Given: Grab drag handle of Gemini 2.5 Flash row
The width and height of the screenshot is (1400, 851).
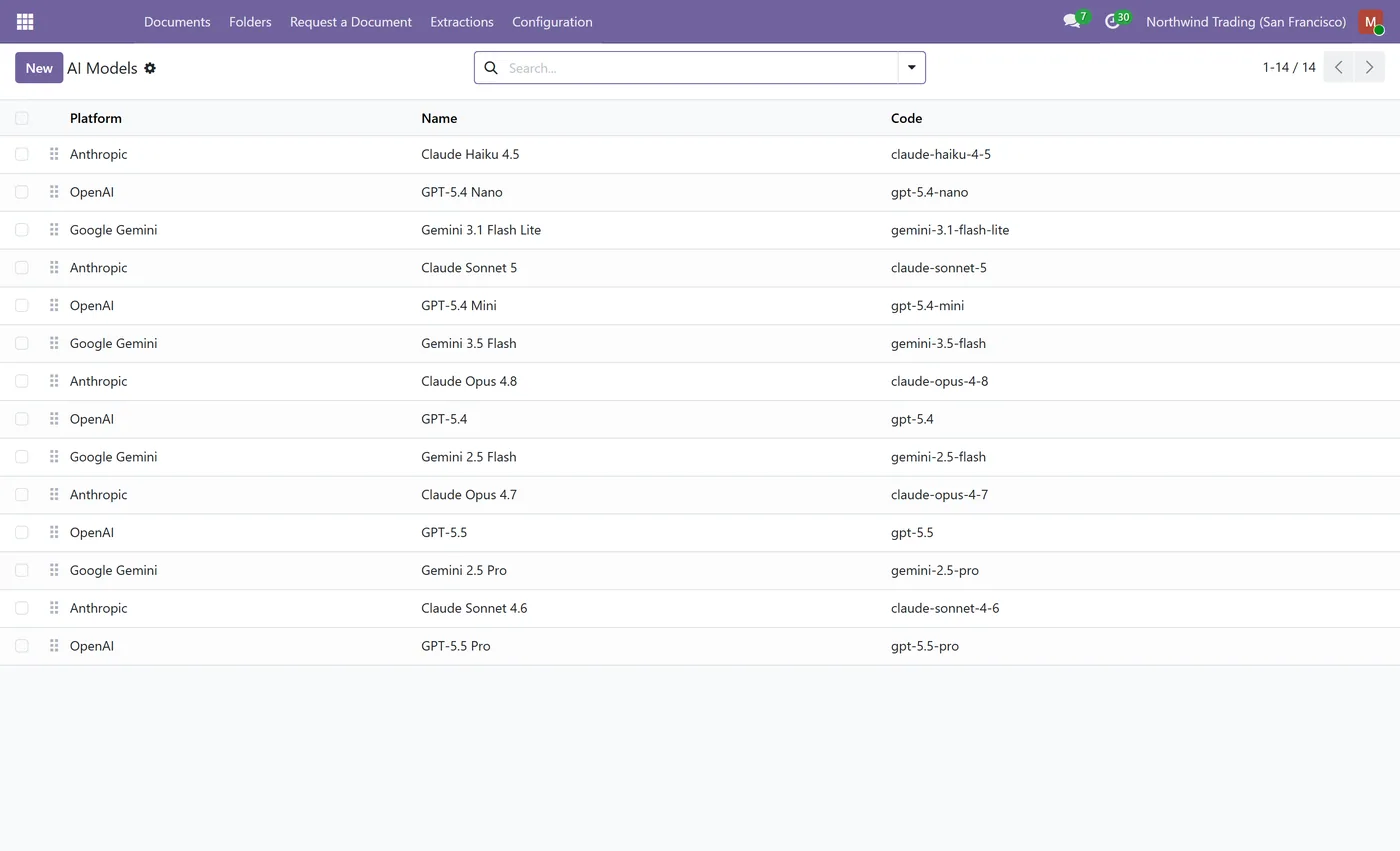Looking at the screenshot, I should click(x=54, y=457).
